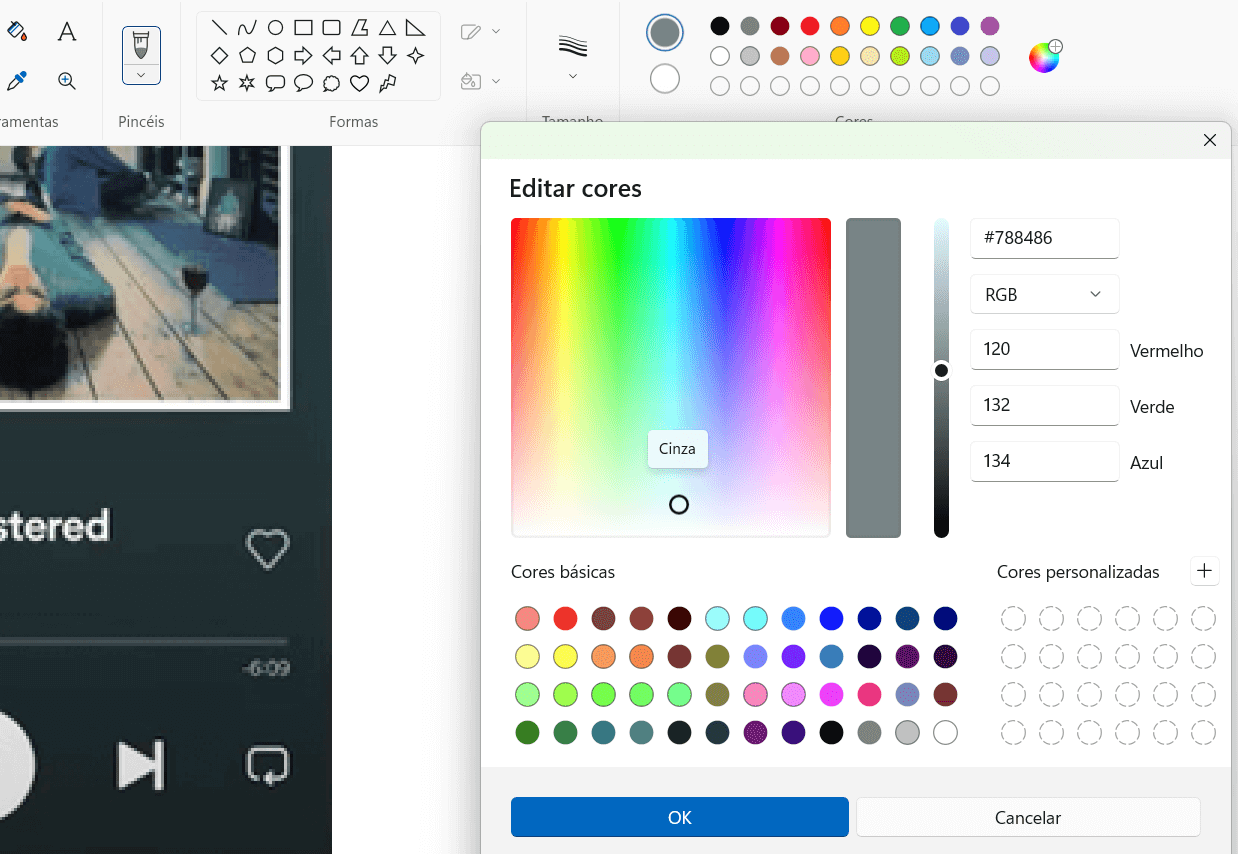
Task: Select the oval shape tool
Action: point(275,28)
